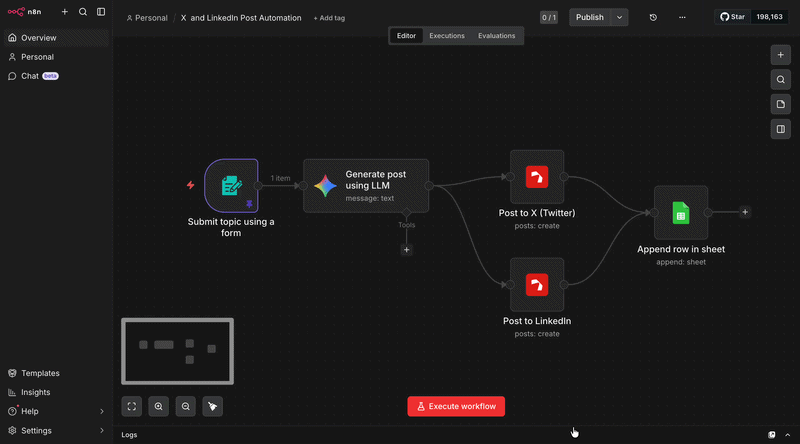This screenshot has height=444, width=800.
Task: Add a tool with plus under Tools
Action: (x=407, y=250)
